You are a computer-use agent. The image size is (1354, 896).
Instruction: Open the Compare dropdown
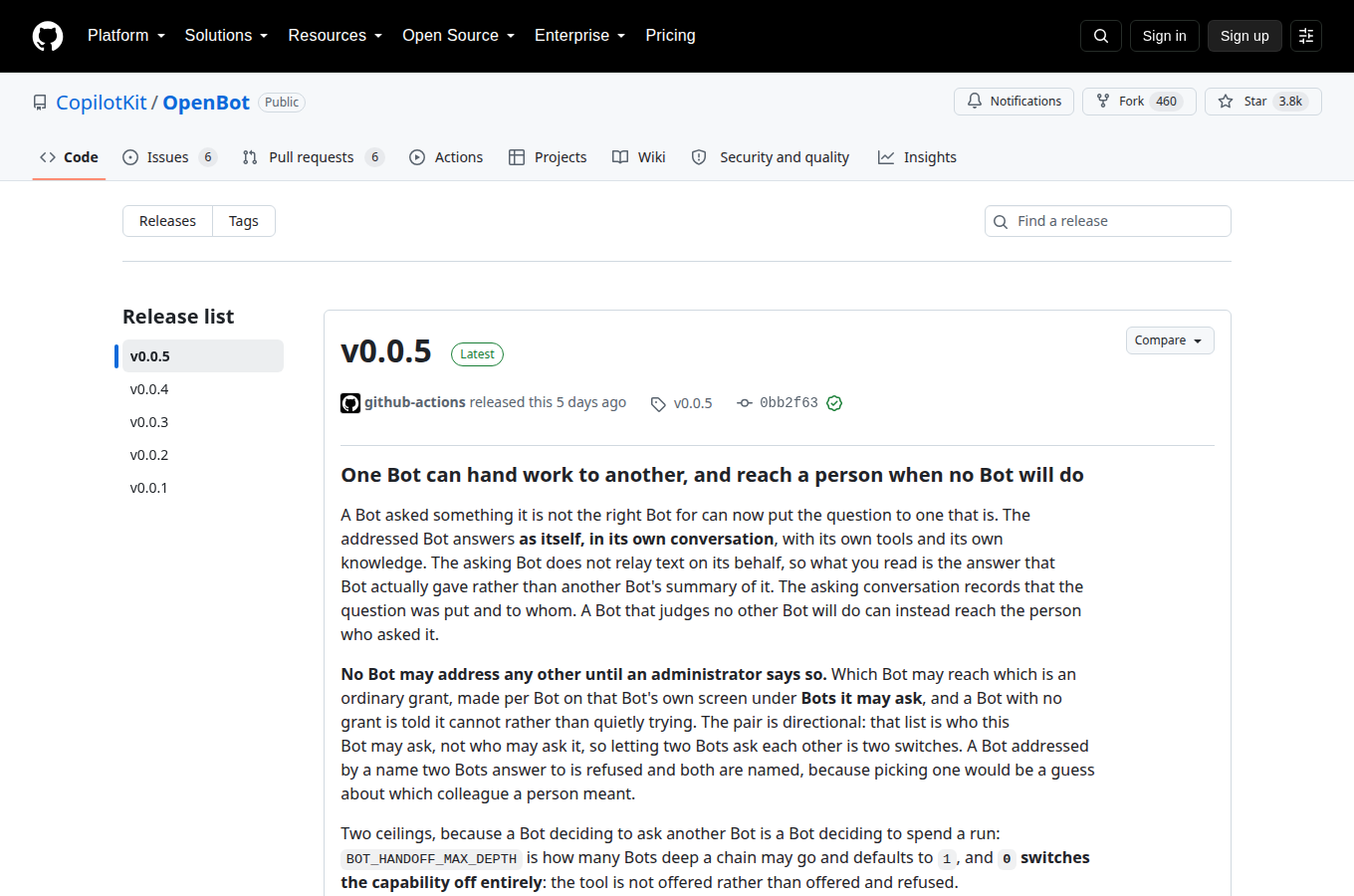tap(1170, 340)
